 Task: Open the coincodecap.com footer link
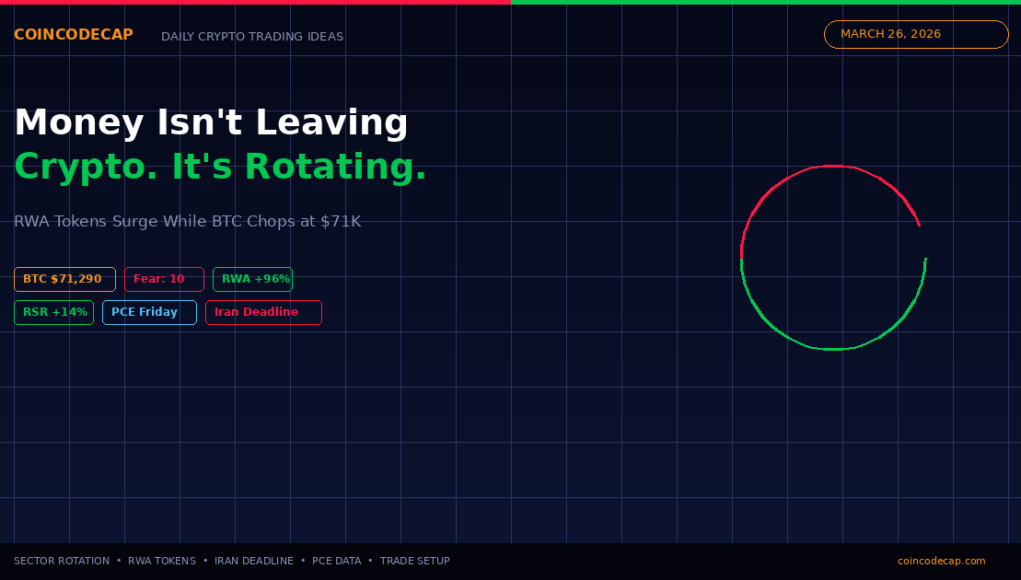click(x=941, y=561)
